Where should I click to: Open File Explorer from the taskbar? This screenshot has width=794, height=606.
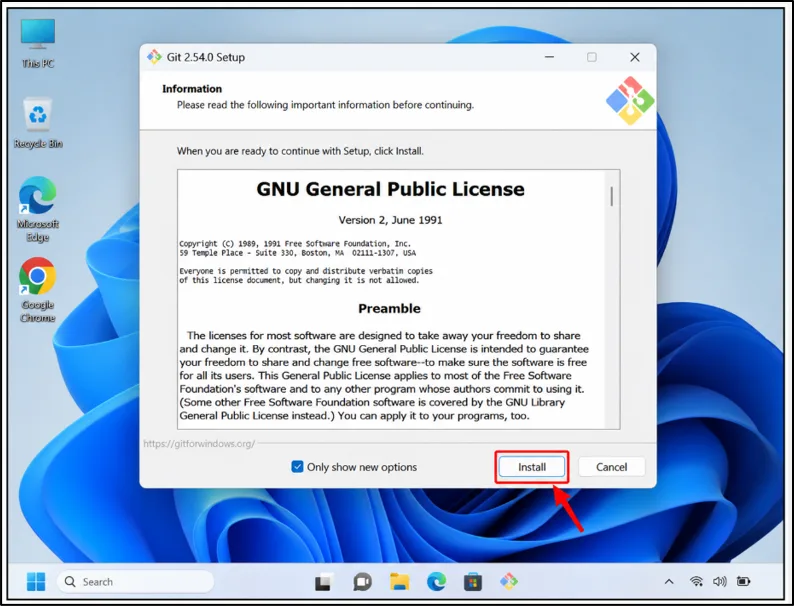(400, 582)
